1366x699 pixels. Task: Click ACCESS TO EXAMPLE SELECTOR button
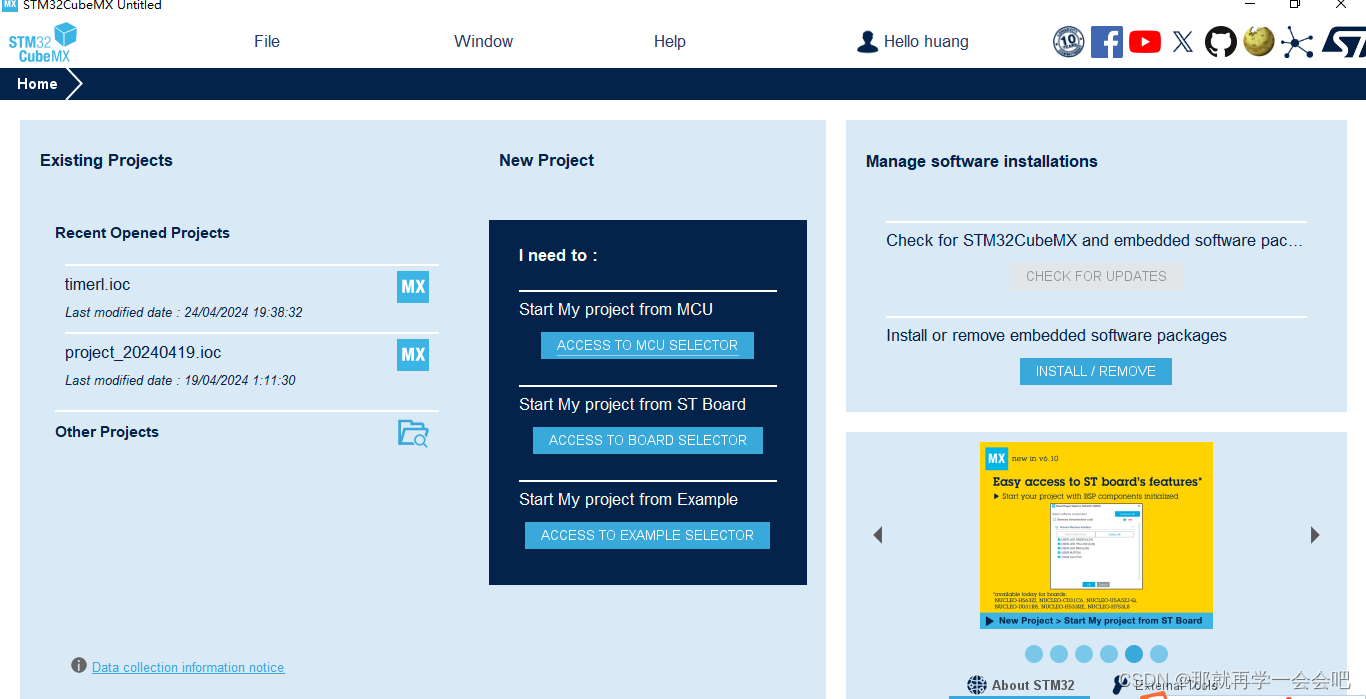coord(647,535)
